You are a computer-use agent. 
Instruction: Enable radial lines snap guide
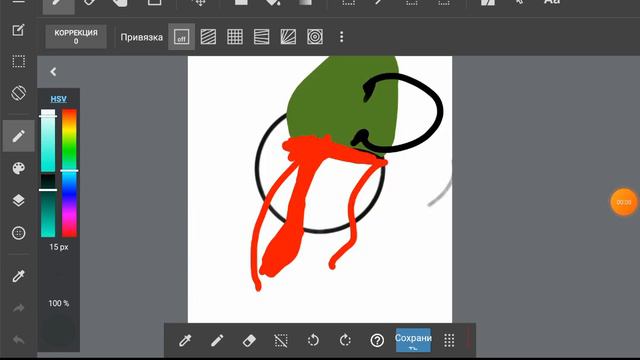tap(288, 37)
